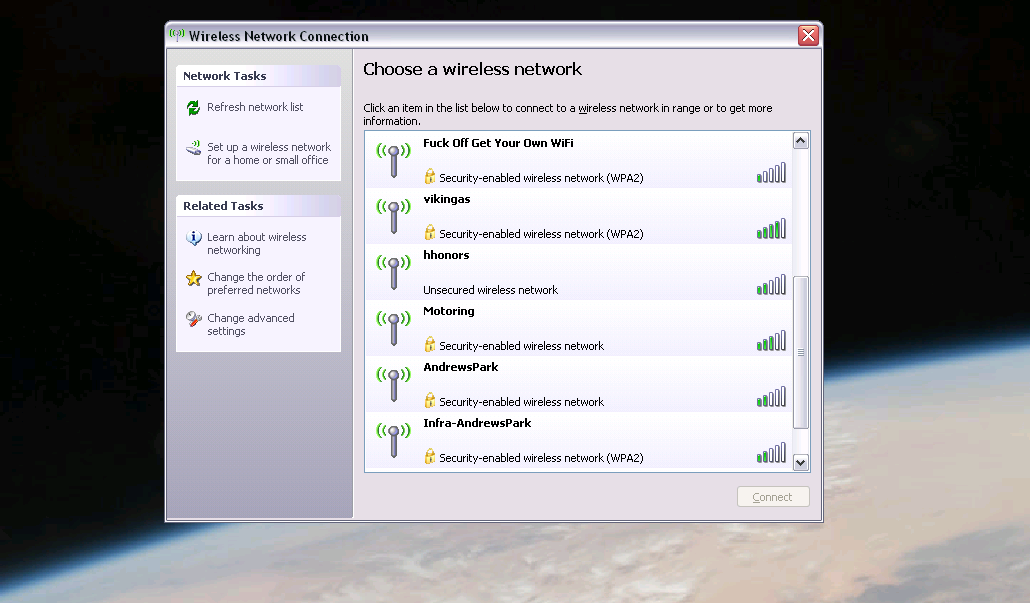Click the padlock icon under AndrewsPark
The image size is (1030, 603).
point(430,401)
